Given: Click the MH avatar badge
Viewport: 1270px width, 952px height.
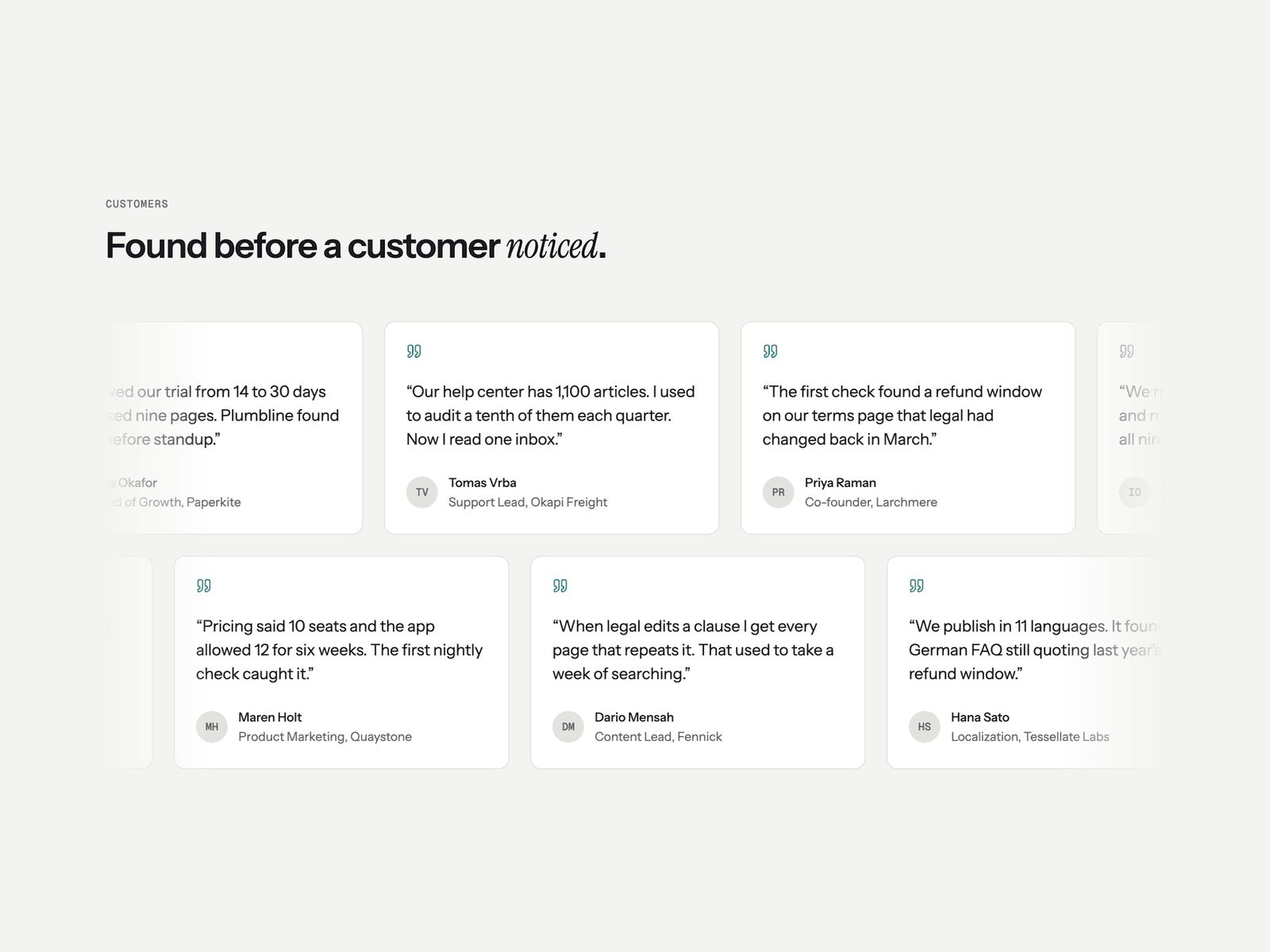Looking at the screenshot, I should [211, 727].
